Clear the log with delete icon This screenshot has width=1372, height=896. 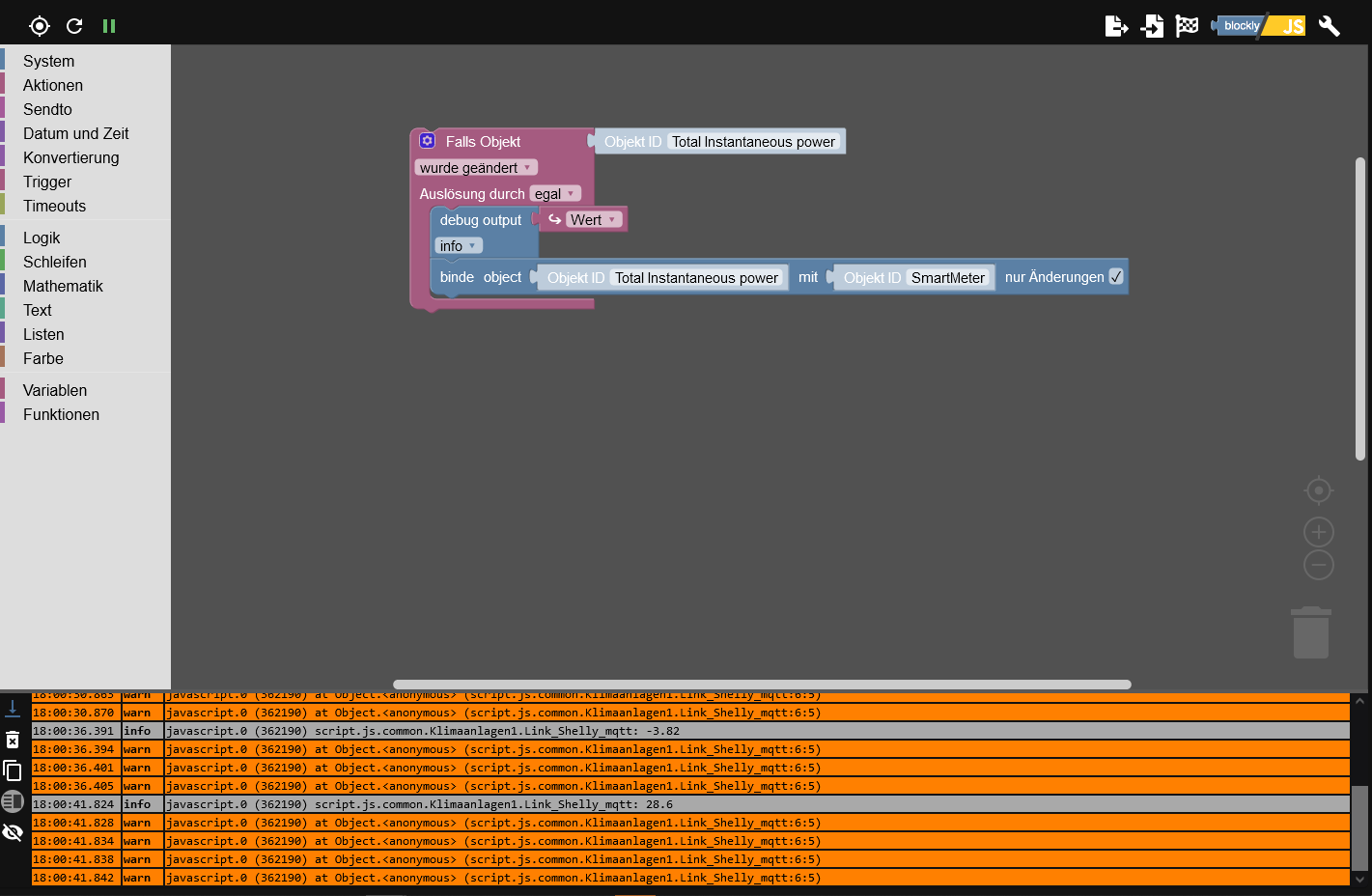coord(13,740)
